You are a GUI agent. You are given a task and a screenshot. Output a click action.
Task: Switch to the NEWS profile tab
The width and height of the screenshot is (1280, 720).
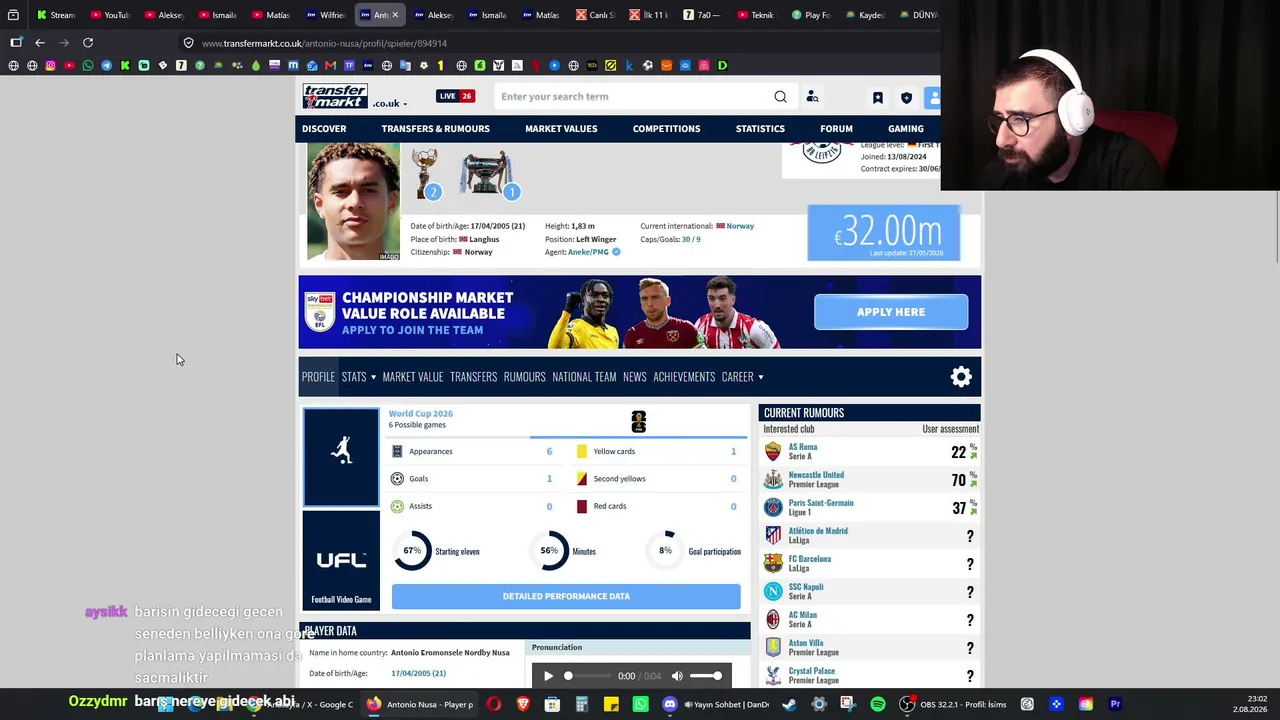pos(634,377)
